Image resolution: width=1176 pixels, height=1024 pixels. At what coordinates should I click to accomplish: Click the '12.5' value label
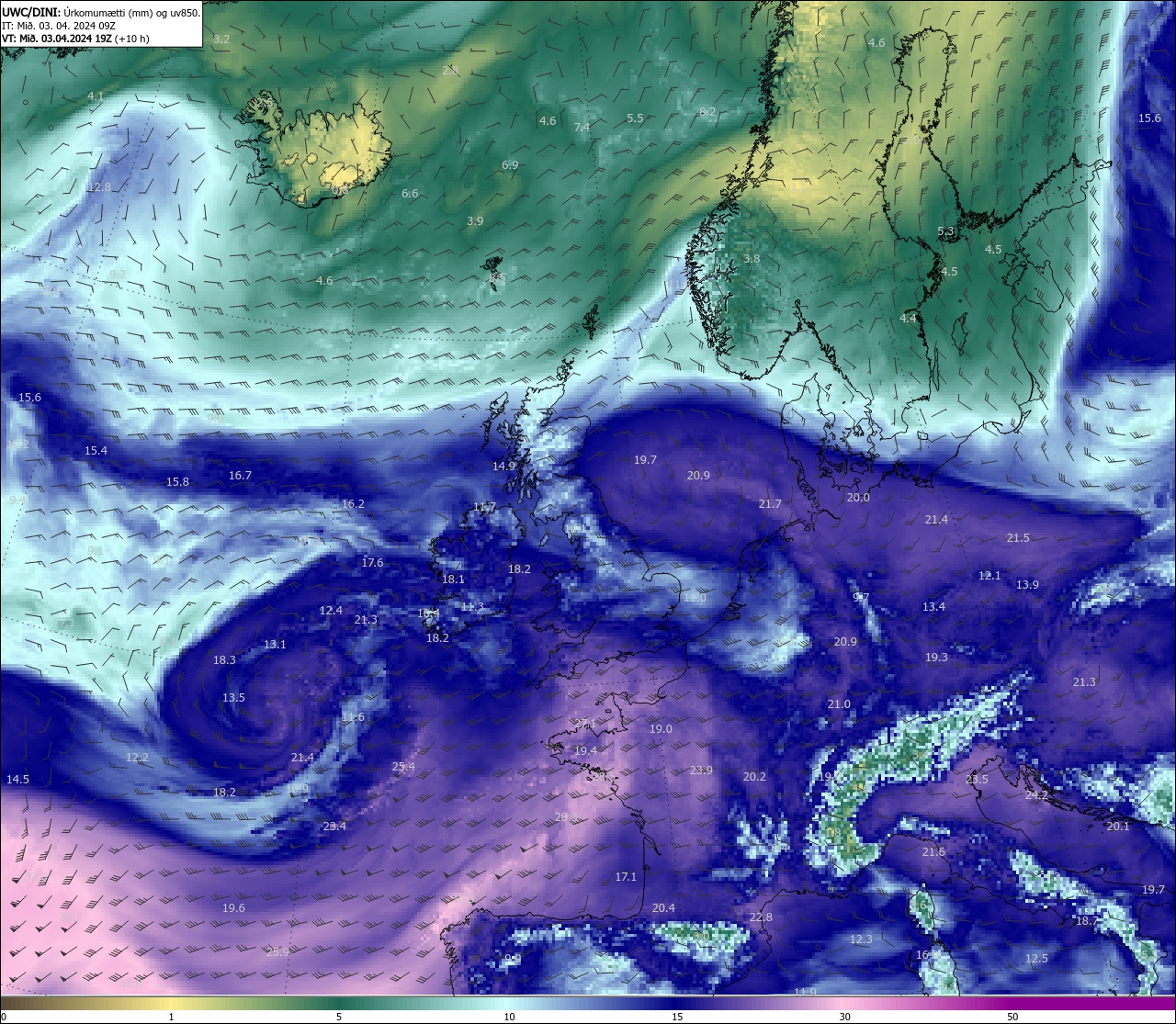[x=1036, y=959]
